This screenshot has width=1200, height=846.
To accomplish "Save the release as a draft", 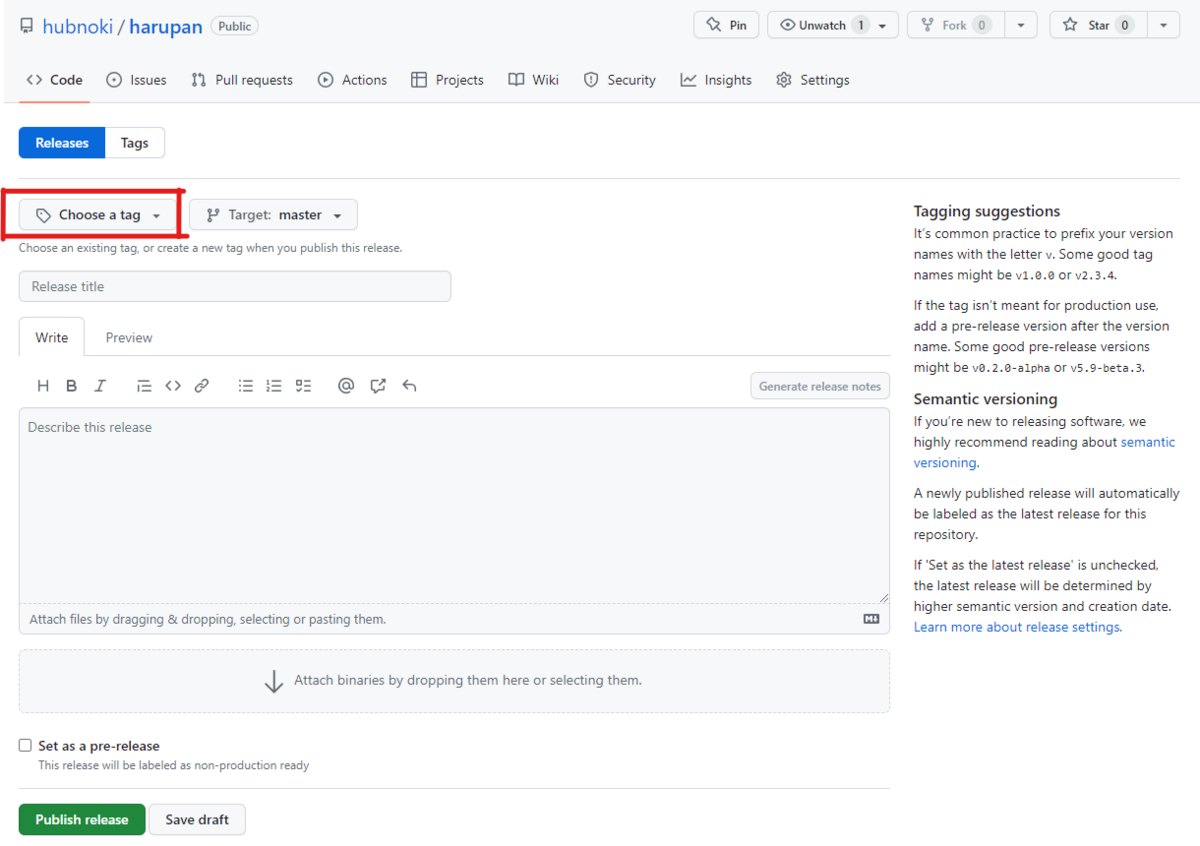I will point(197,819).
